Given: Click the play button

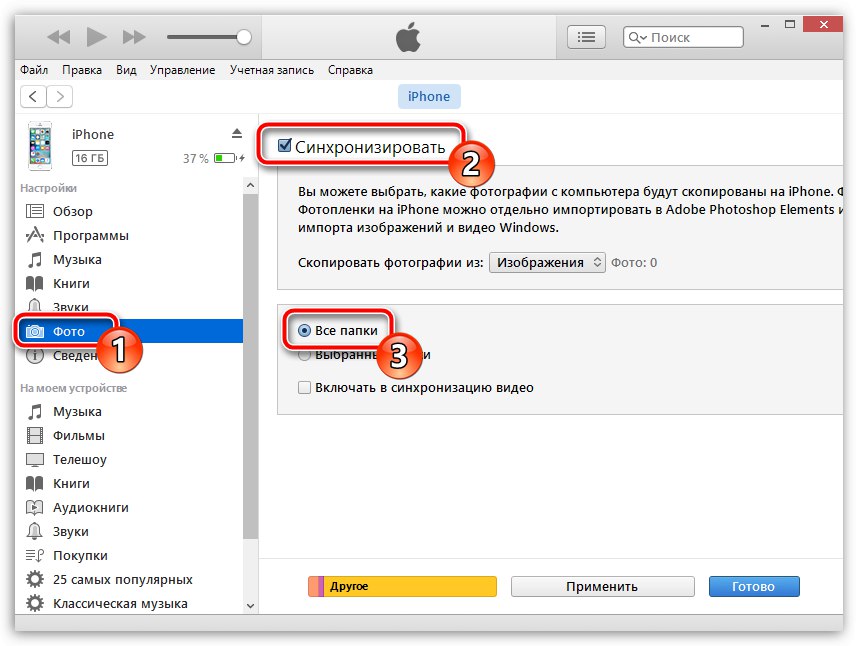Looking at the screenshot, I should 96,37.
